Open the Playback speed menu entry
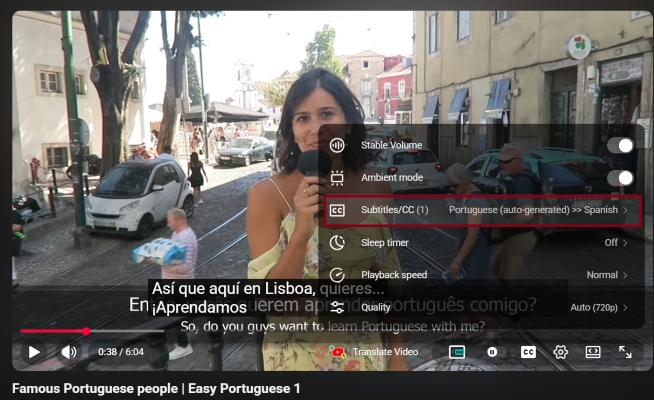The height and width of the screenshot is (400, 654). pyautogui.click(x=482, y=275)
